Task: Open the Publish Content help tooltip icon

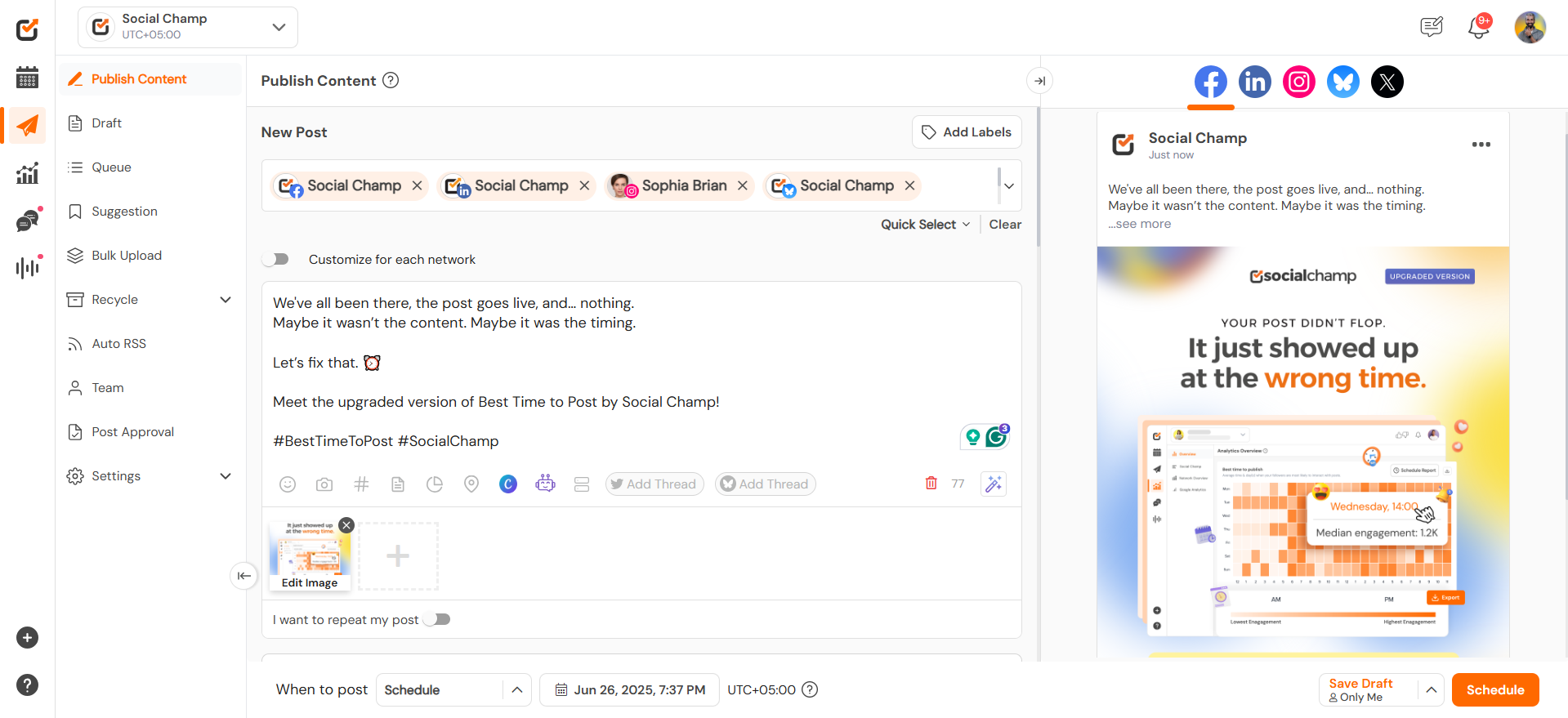Action: [x=391, y=80]
